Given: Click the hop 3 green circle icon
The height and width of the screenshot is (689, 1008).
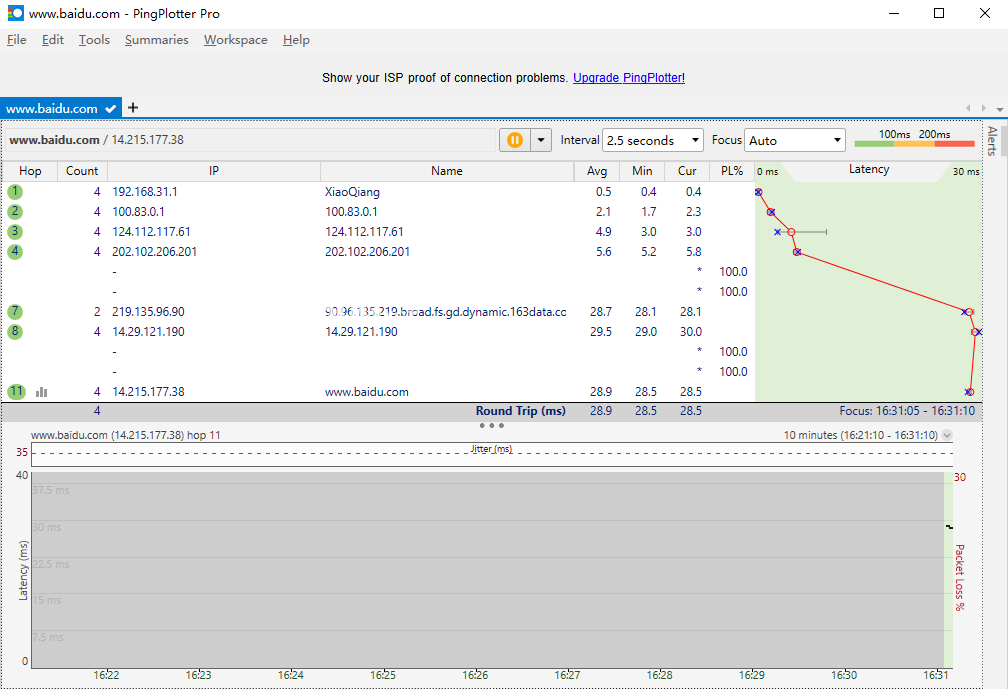Looking at the screenshot, I should click(15, 231).
